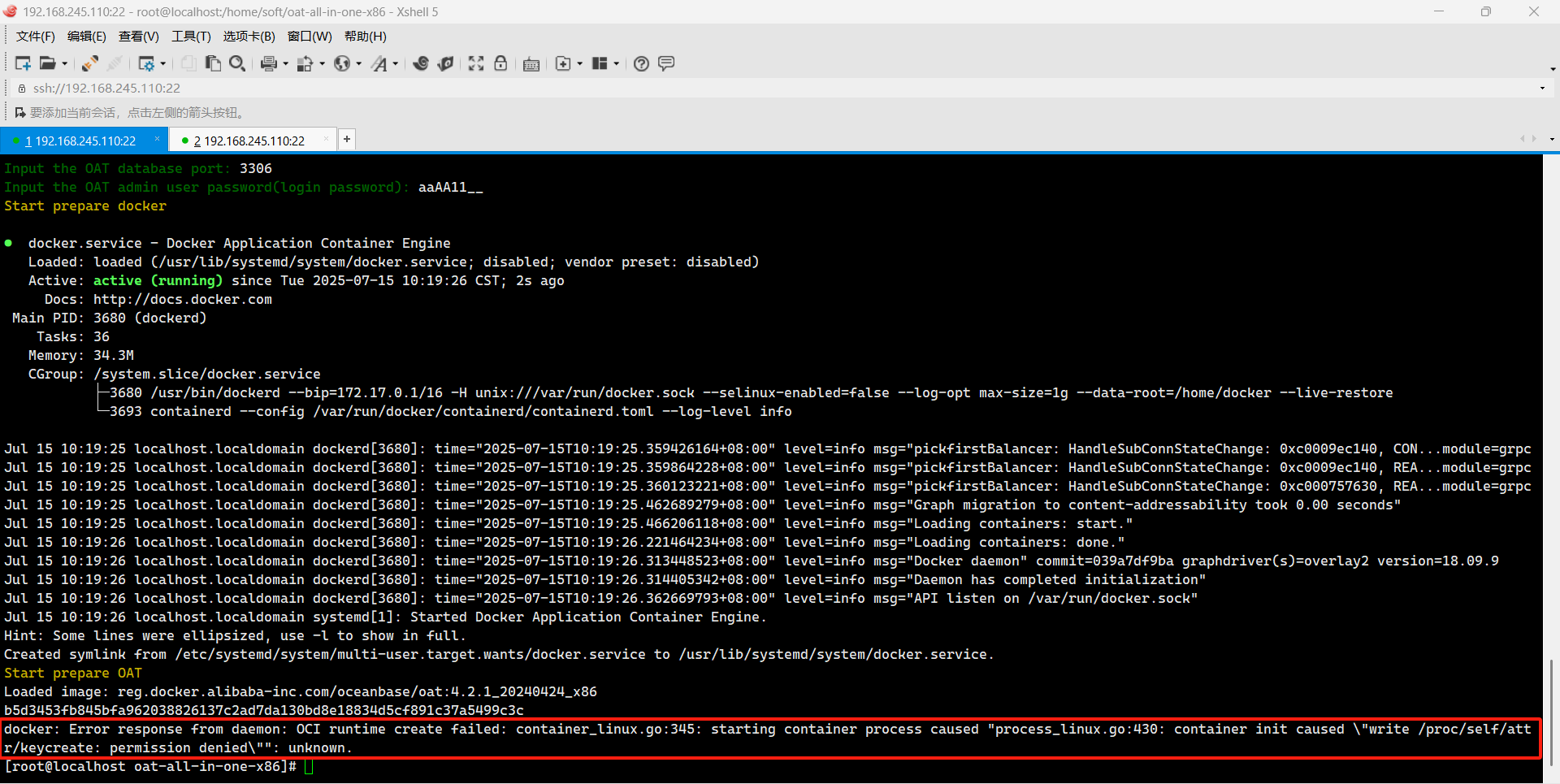Click the Xagent icon
Screen dimensions: 1560x784
[445, 63]
